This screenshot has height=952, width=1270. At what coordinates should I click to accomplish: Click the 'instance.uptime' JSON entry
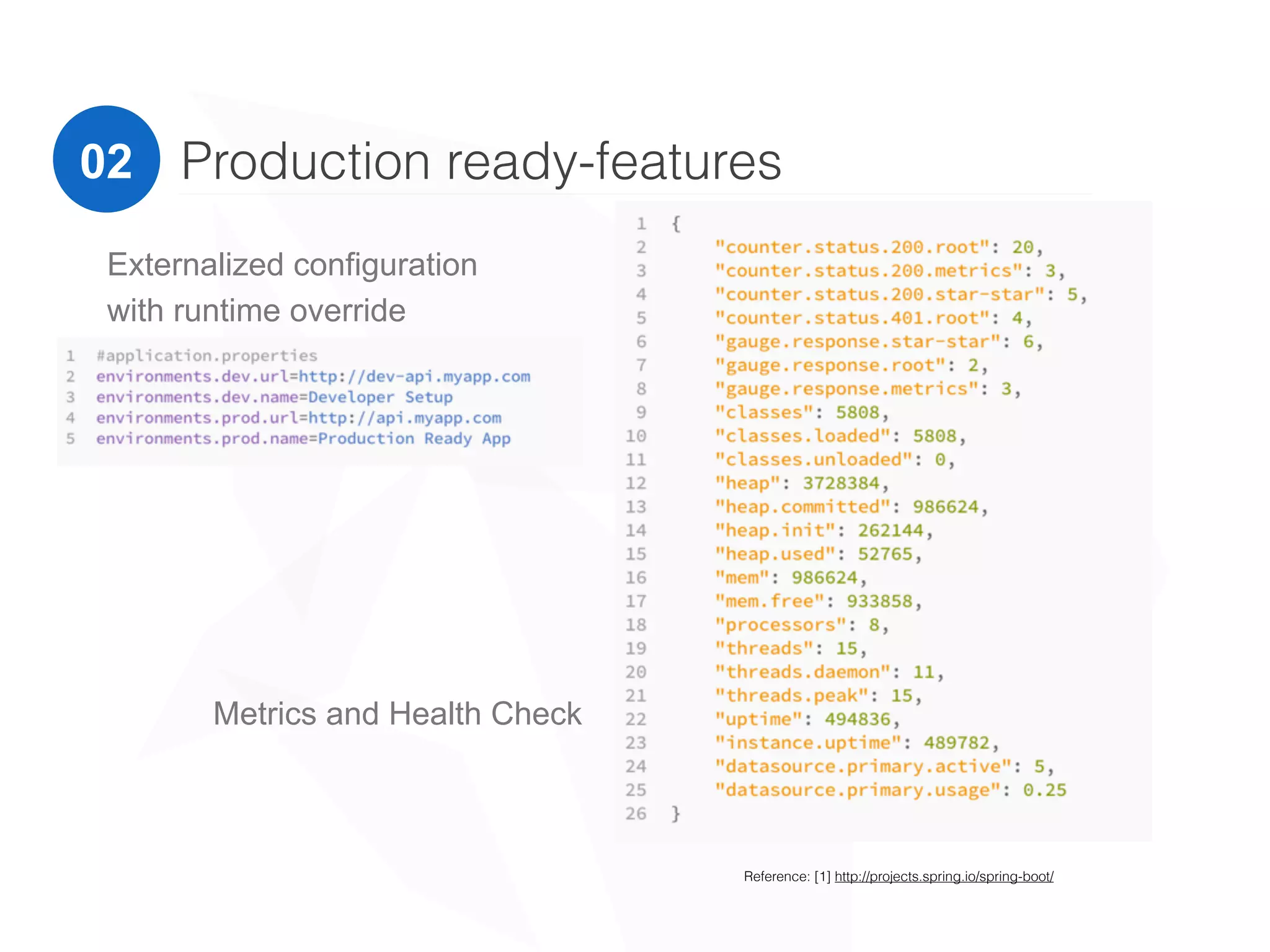point(857,743)
